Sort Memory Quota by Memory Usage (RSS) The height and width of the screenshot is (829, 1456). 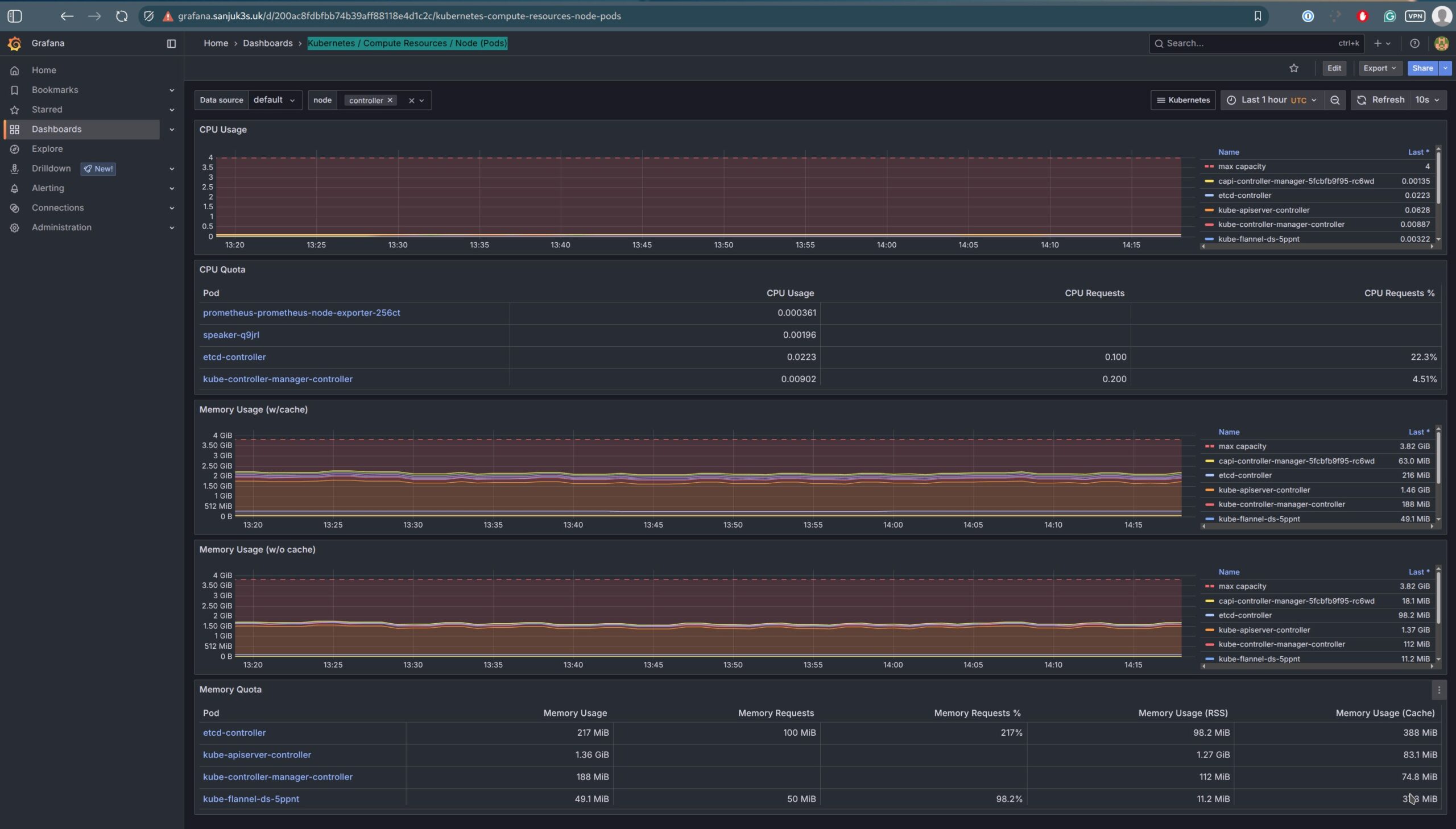pyautogui.click(x=1182, y=714)
